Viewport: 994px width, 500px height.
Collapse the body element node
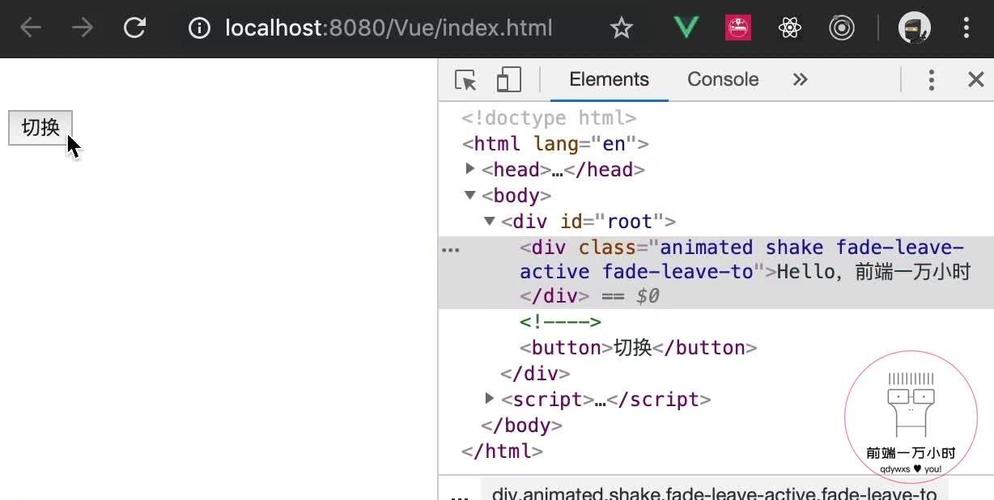(x=471, y=195)
